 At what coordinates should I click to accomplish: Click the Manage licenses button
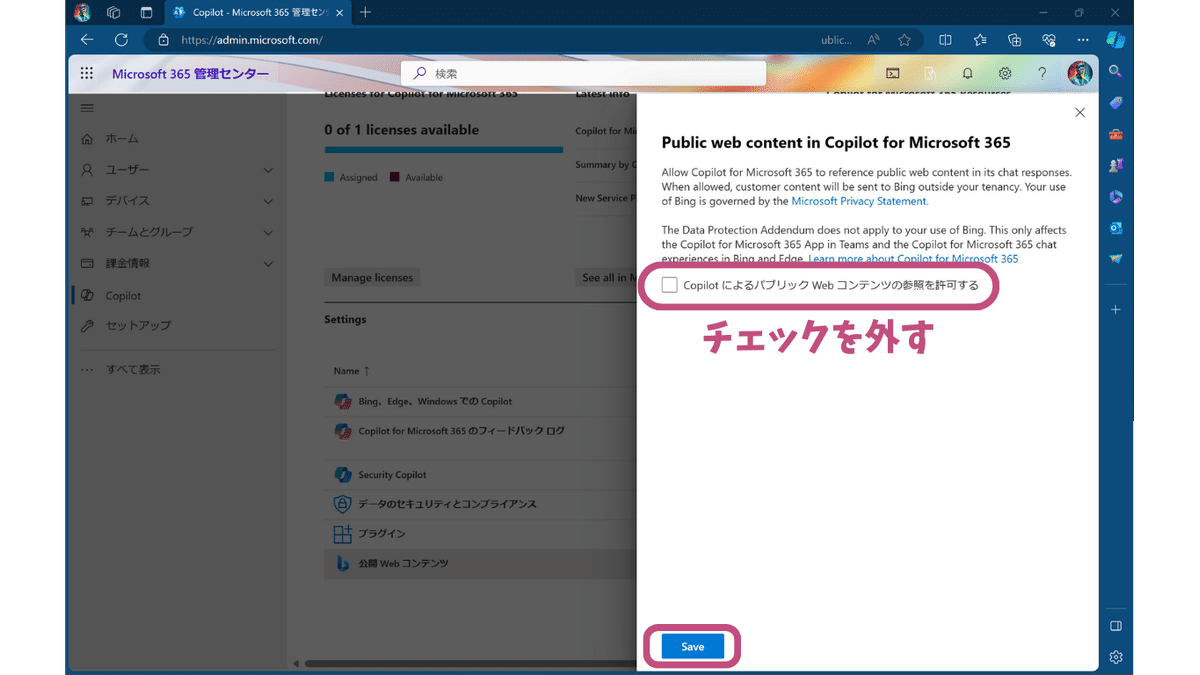click(x=372, y=278)
